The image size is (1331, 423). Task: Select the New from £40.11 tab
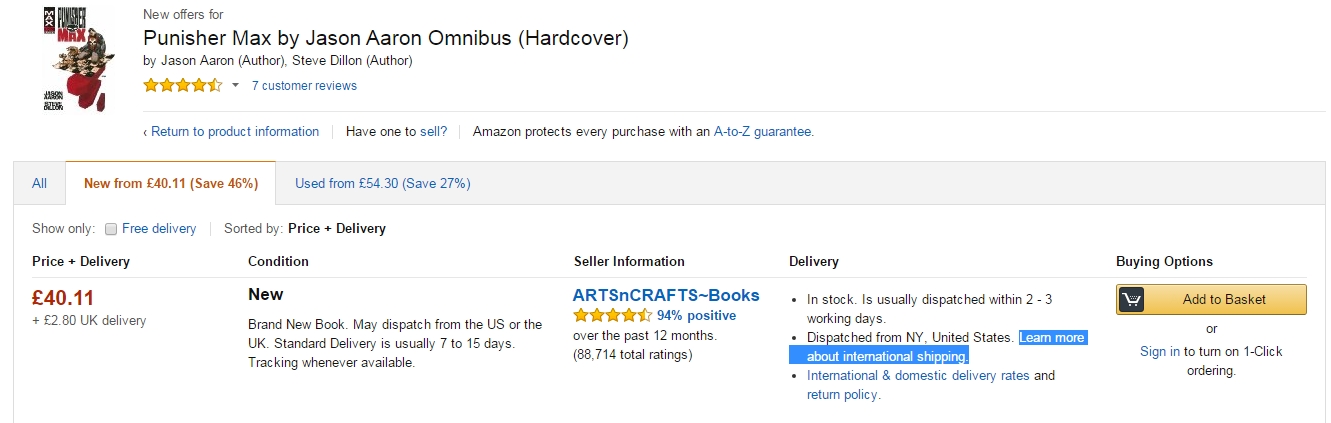tap(171, 183)
